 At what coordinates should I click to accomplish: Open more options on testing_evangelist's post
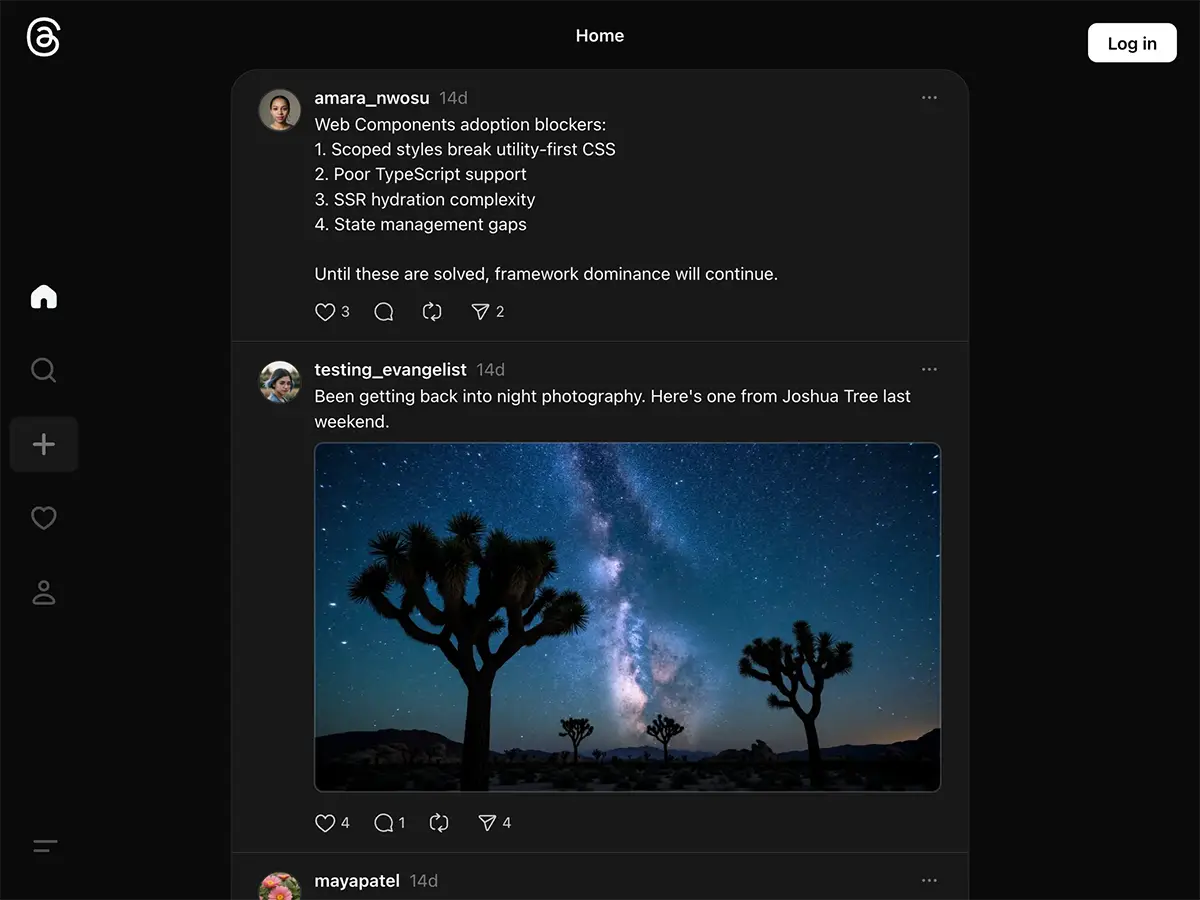929,369
